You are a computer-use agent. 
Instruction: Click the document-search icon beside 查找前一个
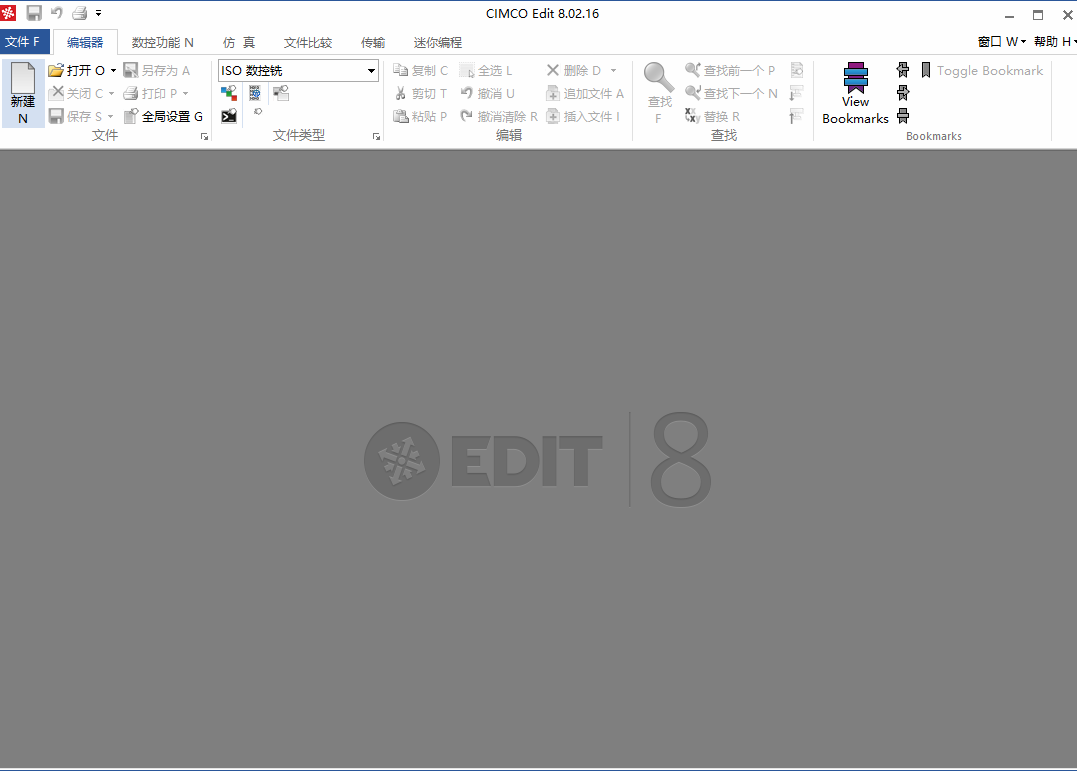(797, 69)
